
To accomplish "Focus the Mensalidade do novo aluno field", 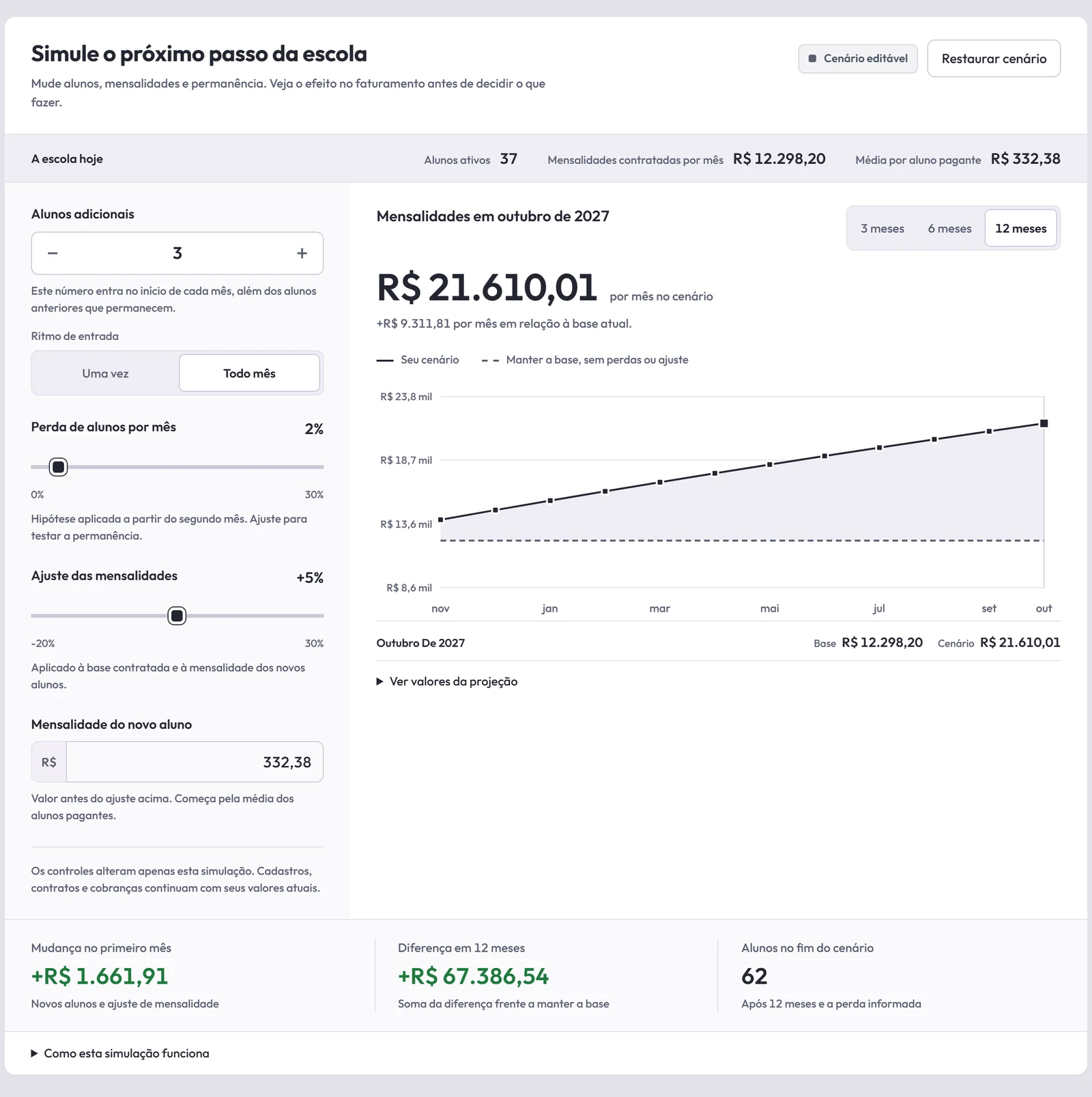I will [x=195, y=762].
